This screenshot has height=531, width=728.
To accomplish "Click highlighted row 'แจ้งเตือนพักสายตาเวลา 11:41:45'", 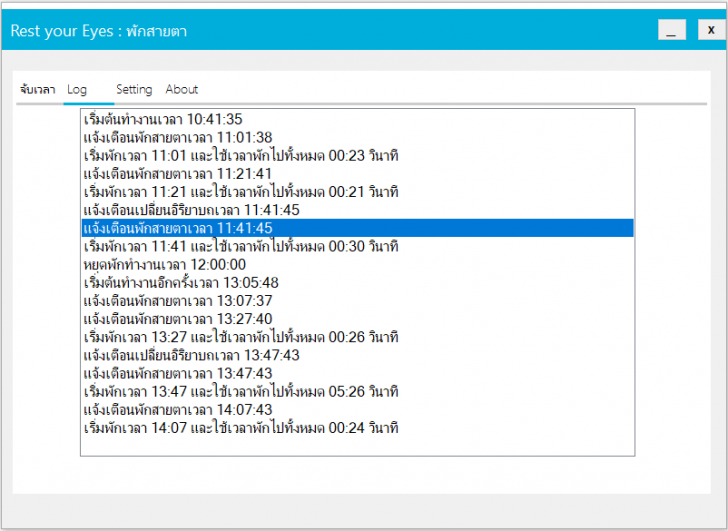I will pyautogui.click(x=358, y=228).
